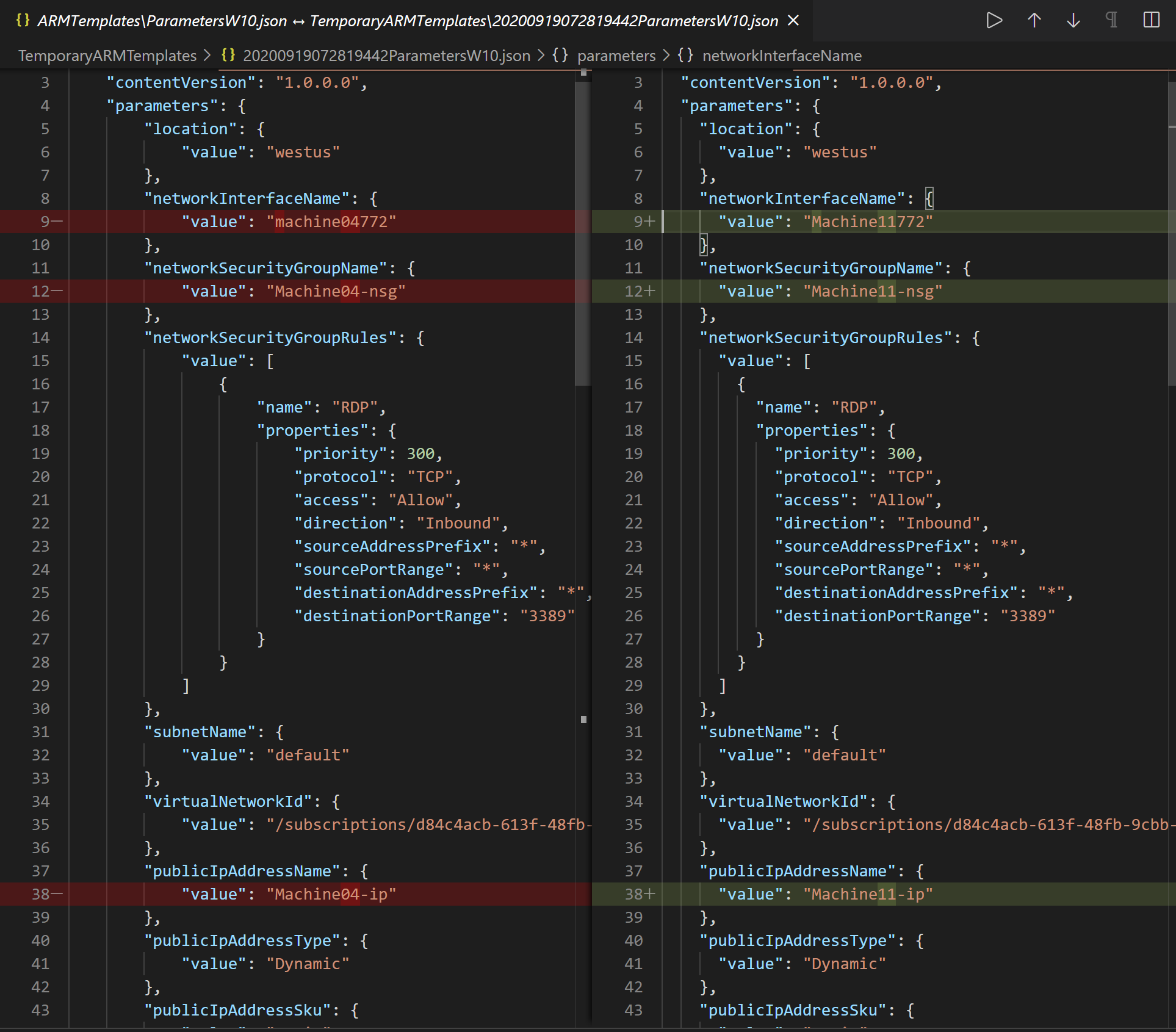Run the current JSON file
Viewport: 1176px width, 1032px height.
coord(994,20)
